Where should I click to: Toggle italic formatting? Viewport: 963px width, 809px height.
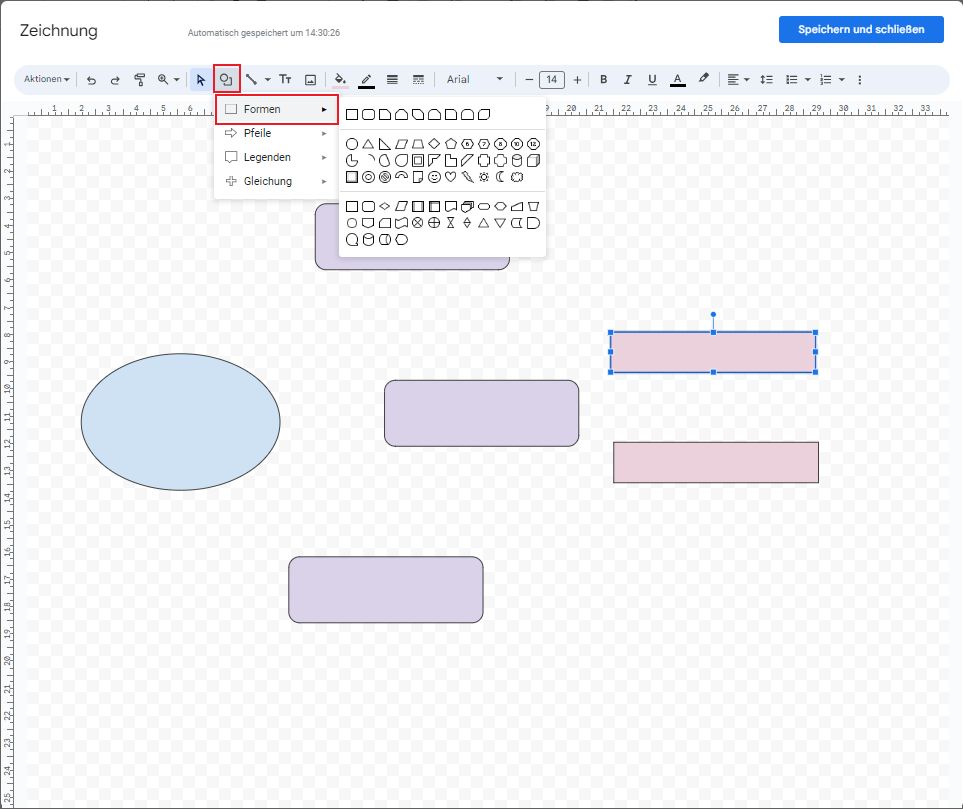pos(628,80)
